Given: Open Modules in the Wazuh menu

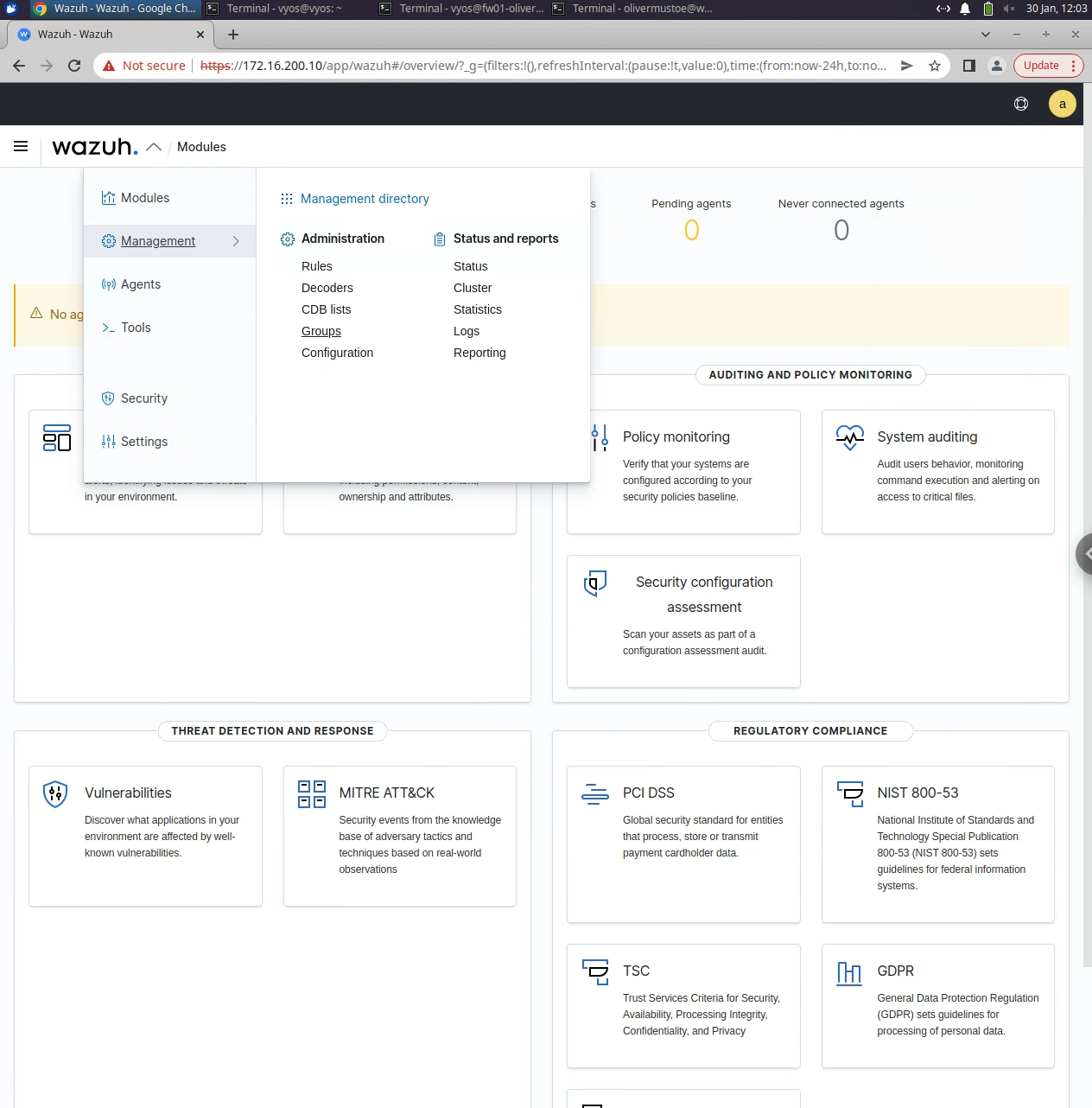Looking at the screenshot, I should coord(145,198).
